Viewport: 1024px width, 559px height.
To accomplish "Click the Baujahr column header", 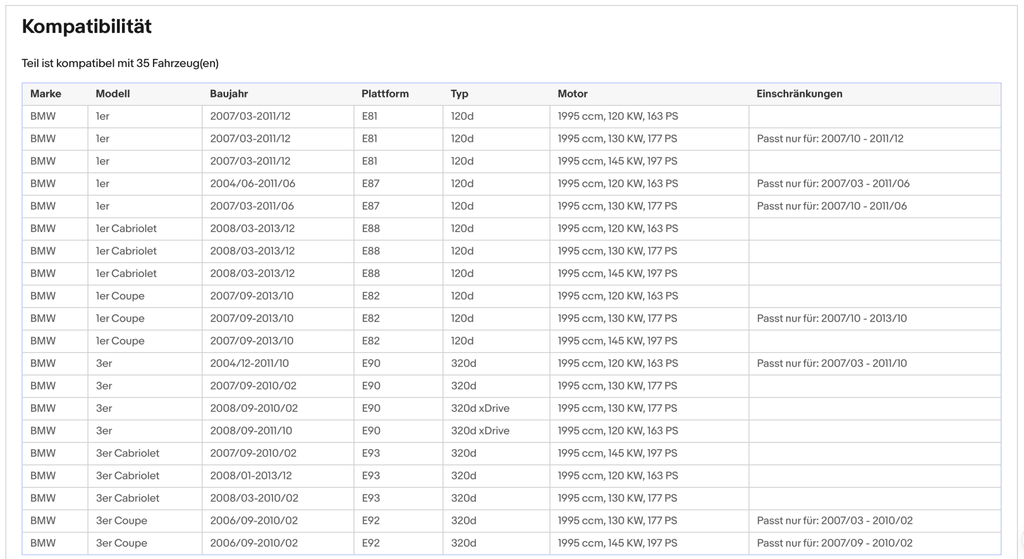I will [229, 94].
